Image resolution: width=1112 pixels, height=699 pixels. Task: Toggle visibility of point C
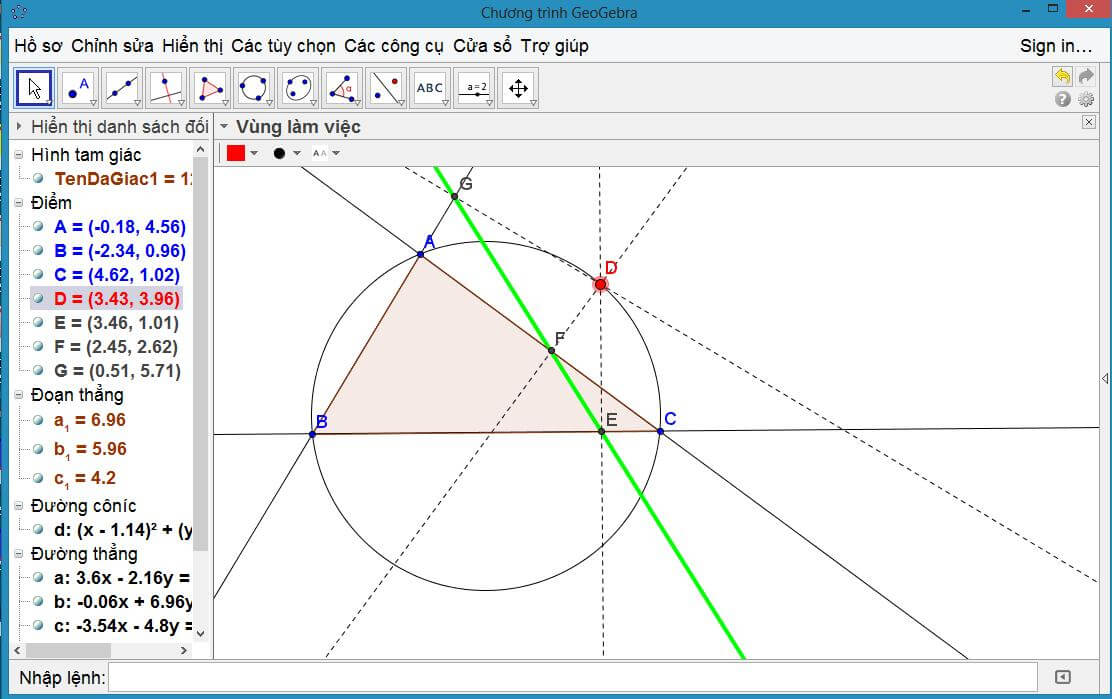(38, 274)
